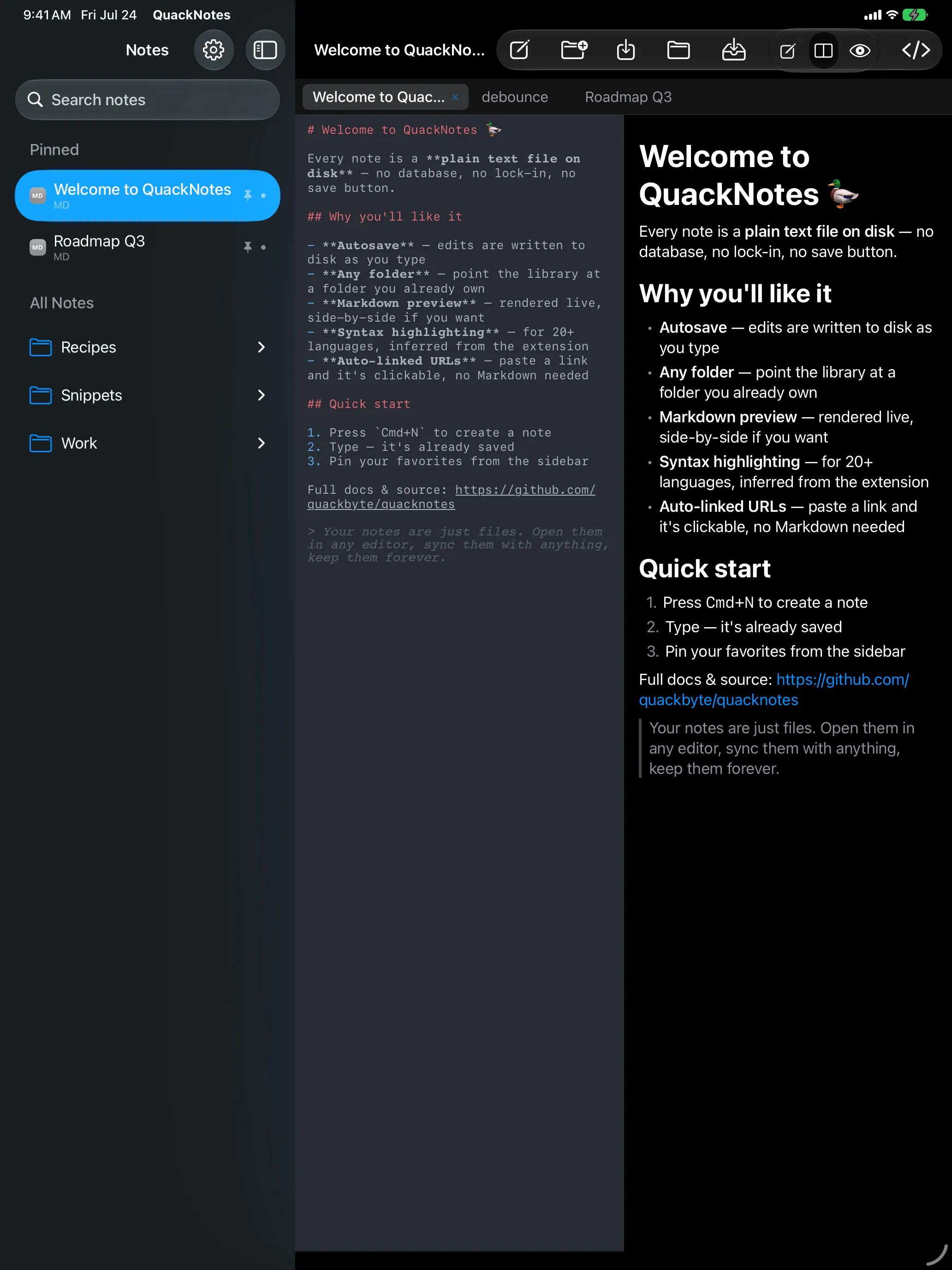Switch to the debounce tab
The width and height of the screenshot is (952, 1270).
pos(515,97)
